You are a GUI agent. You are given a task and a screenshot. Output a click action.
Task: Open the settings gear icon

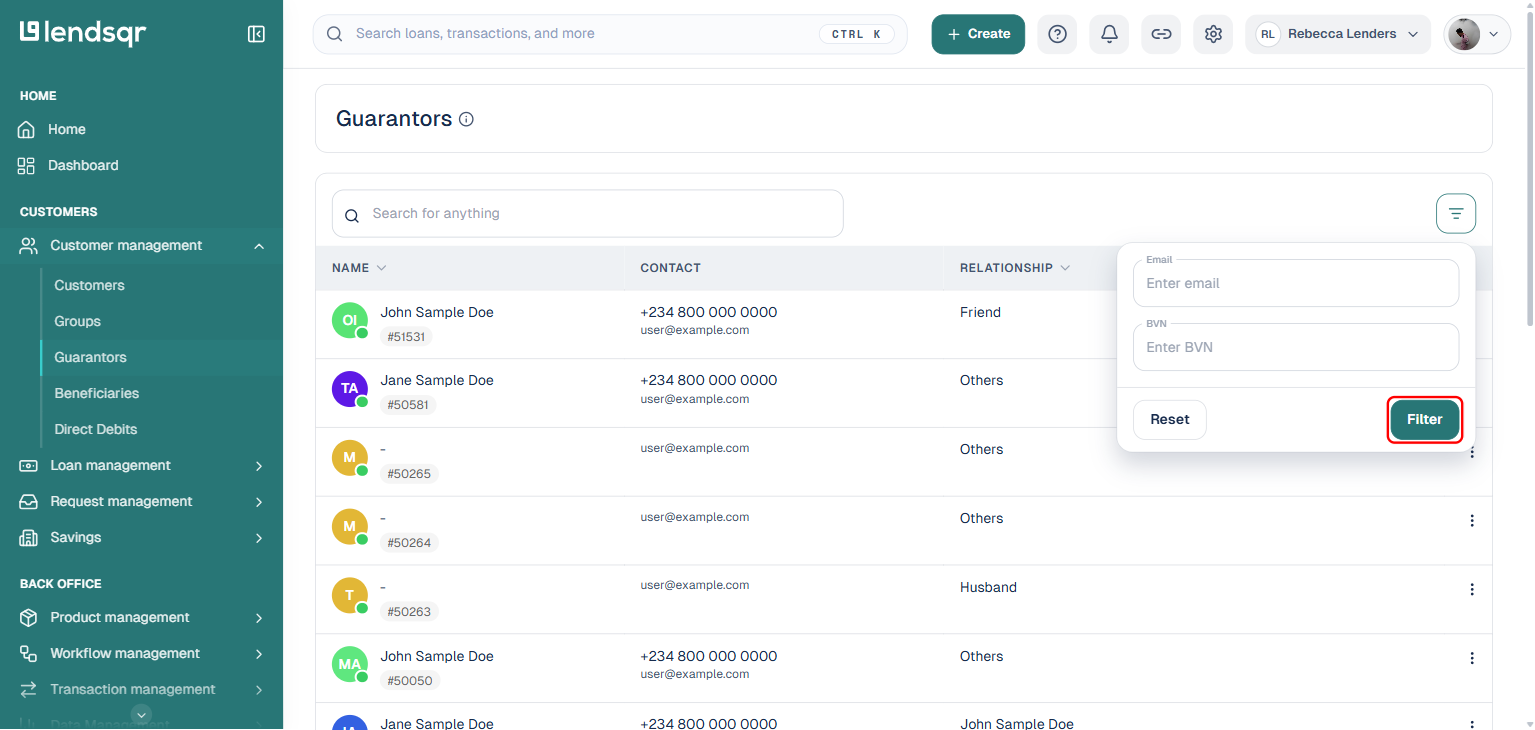[x=1213, y=34]
